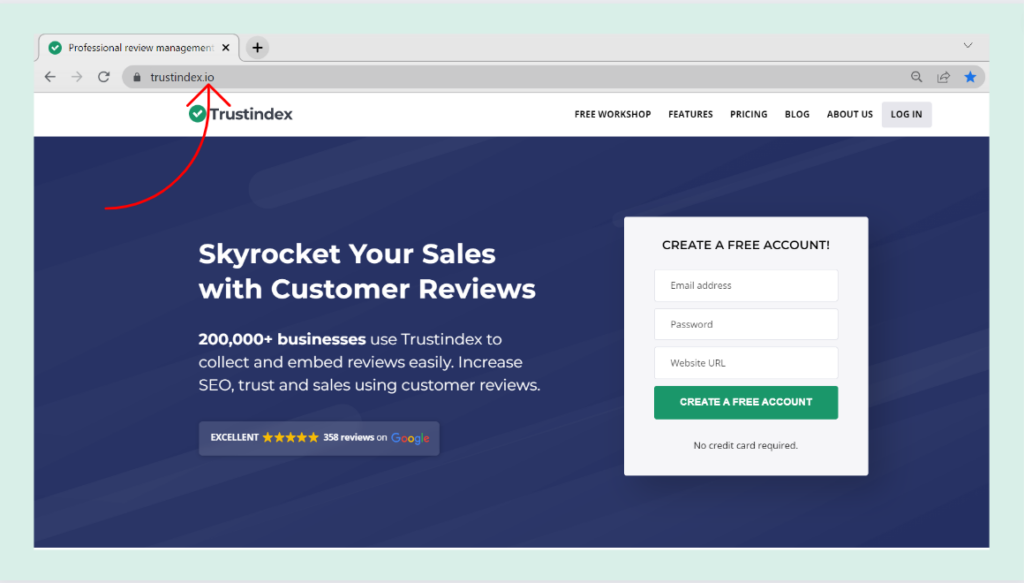The image size is (1024, 583).
Task: Click the Excellent 358 Google reviews badge
Action: tap(319, 438)
